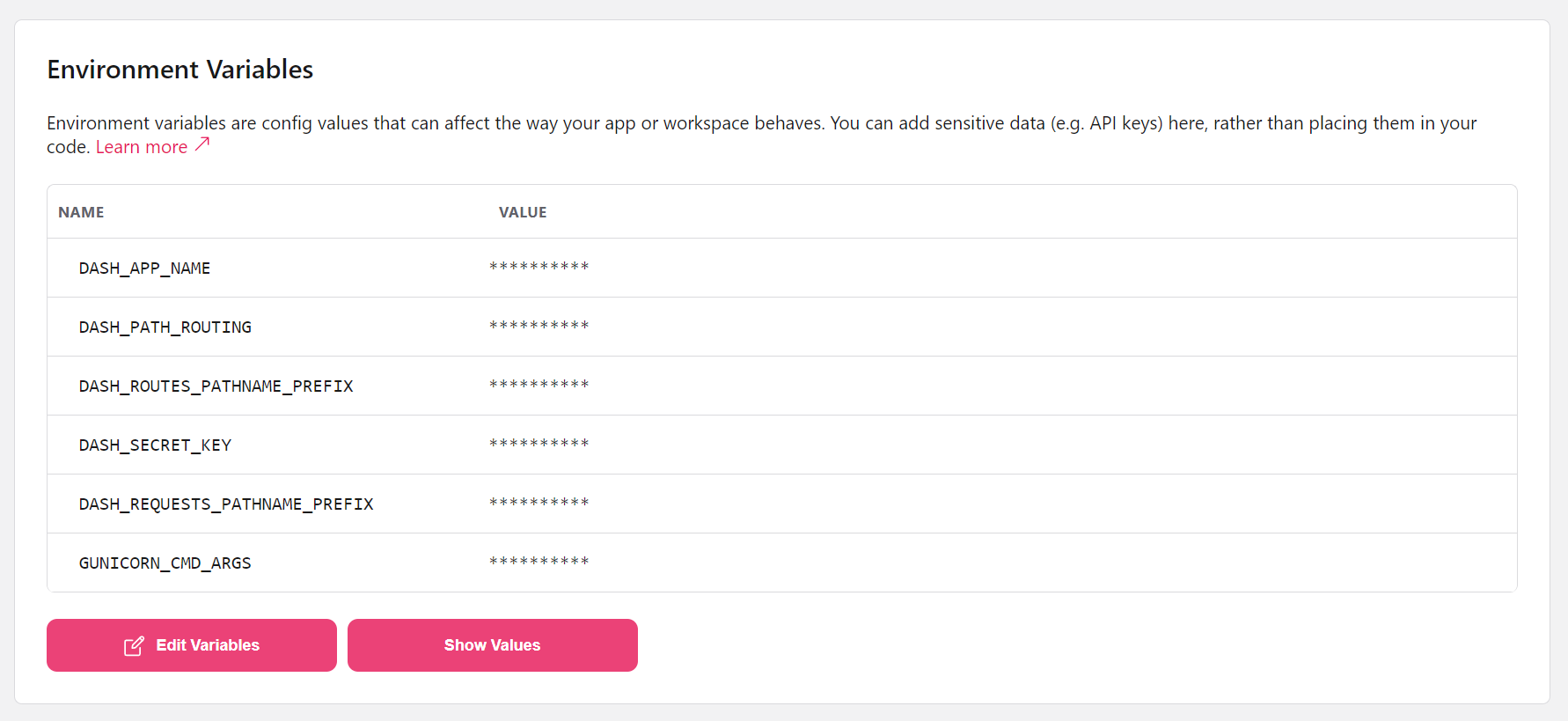1568x721 pixels.
Task: Click the masked value of DASH_APP_NAME
Action: click(x=539, y=267)
